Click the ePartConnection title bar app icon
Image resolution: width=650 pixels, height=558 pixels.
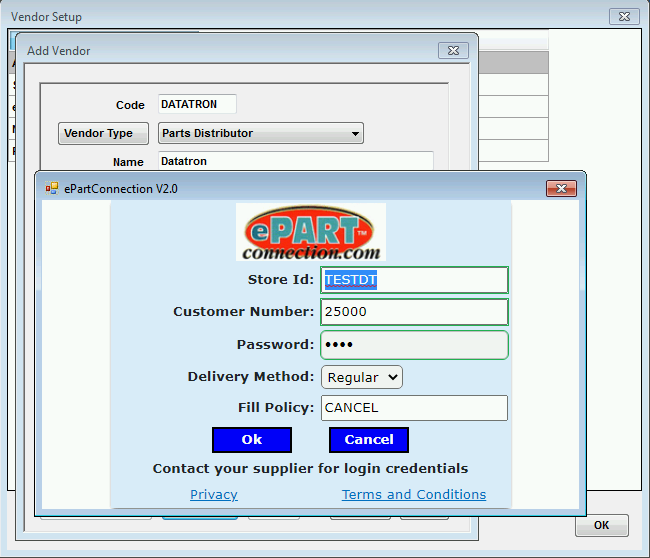52,188
